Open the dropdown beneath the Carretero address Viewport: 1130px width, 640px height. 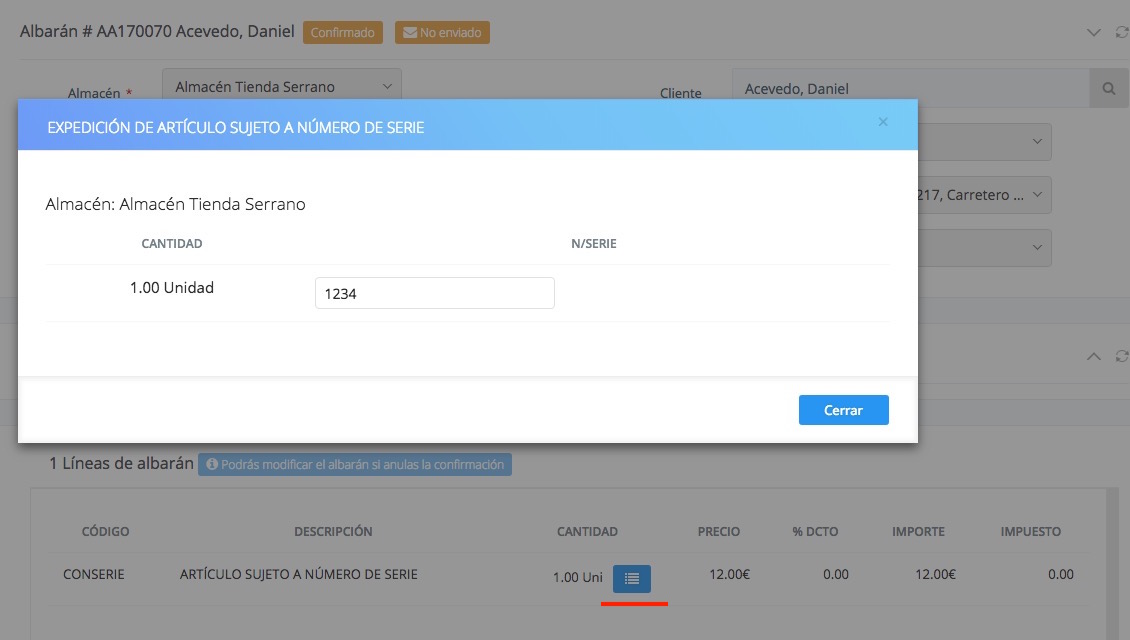click(984, 248)
